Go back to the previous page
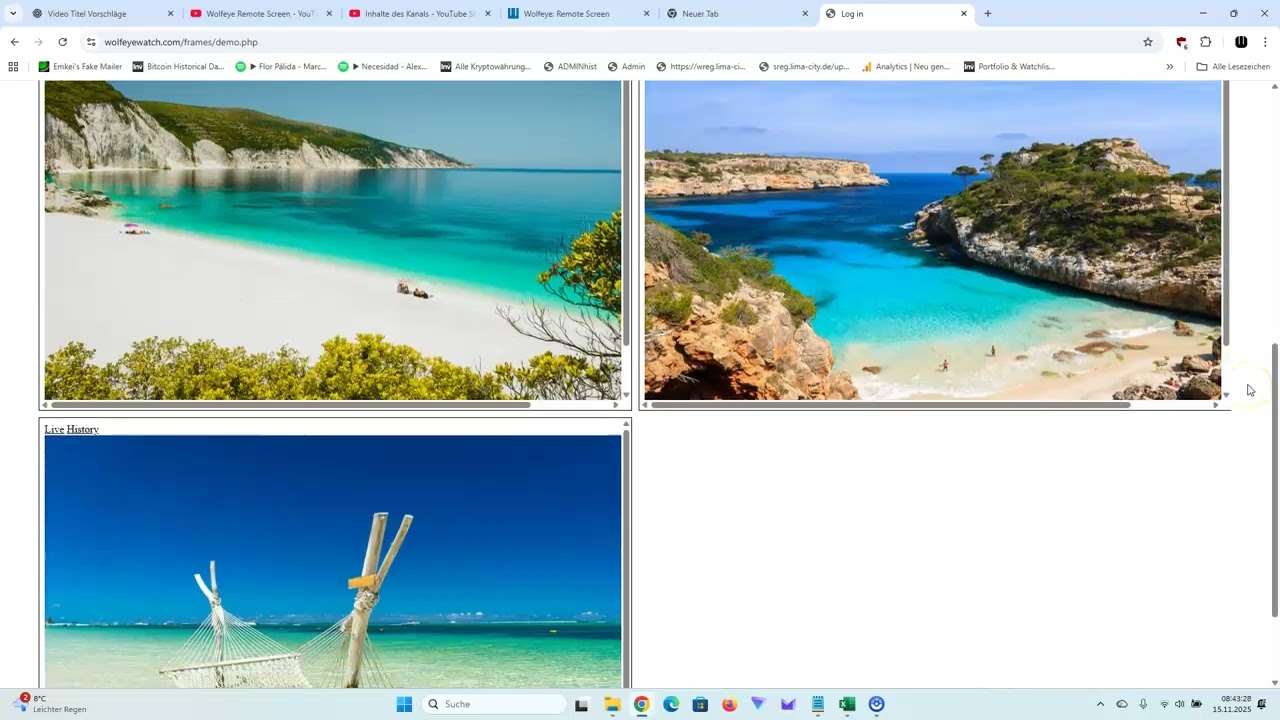1280x720 pixels. [14, 42]
